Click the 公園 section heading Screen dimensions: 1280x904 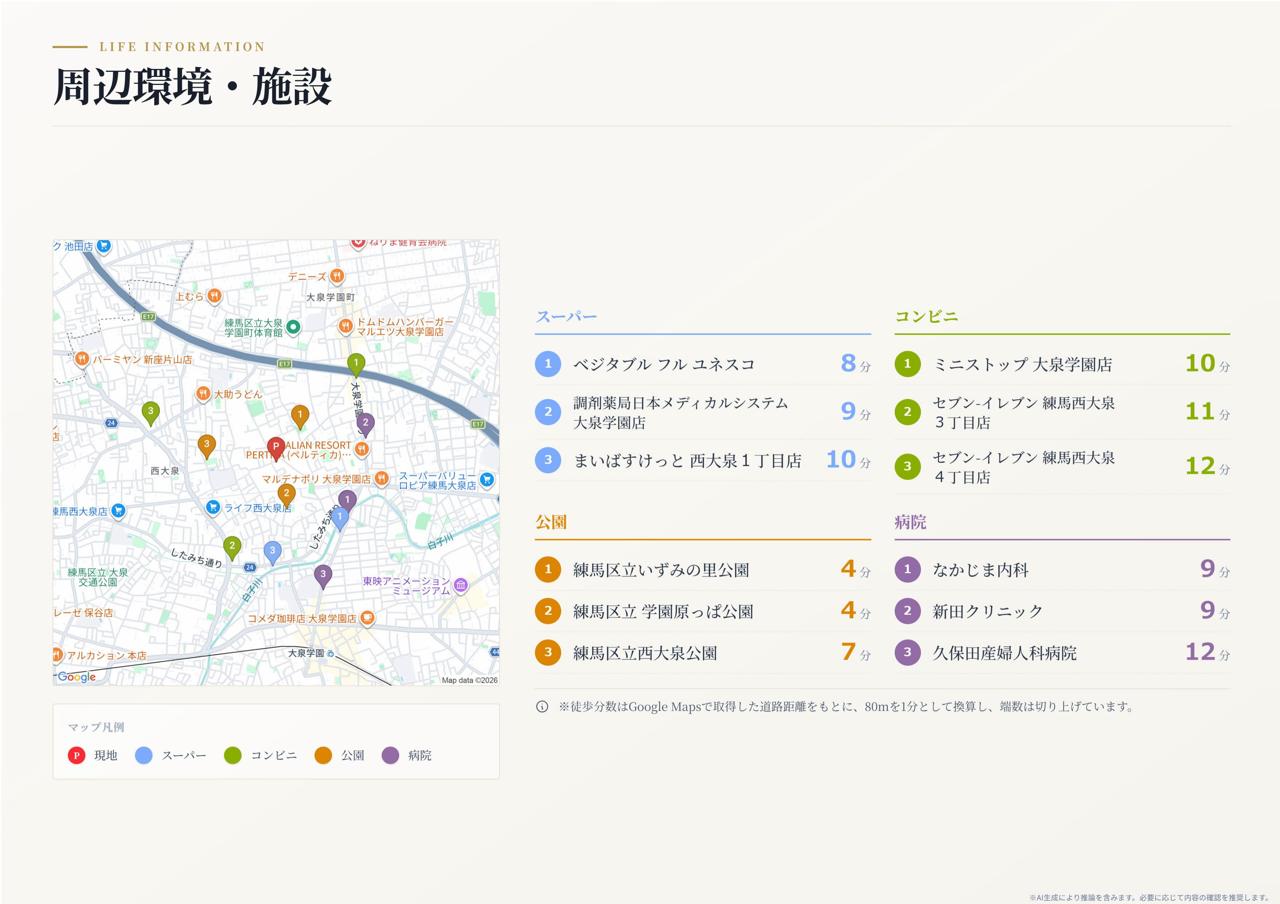pos(551,522)
